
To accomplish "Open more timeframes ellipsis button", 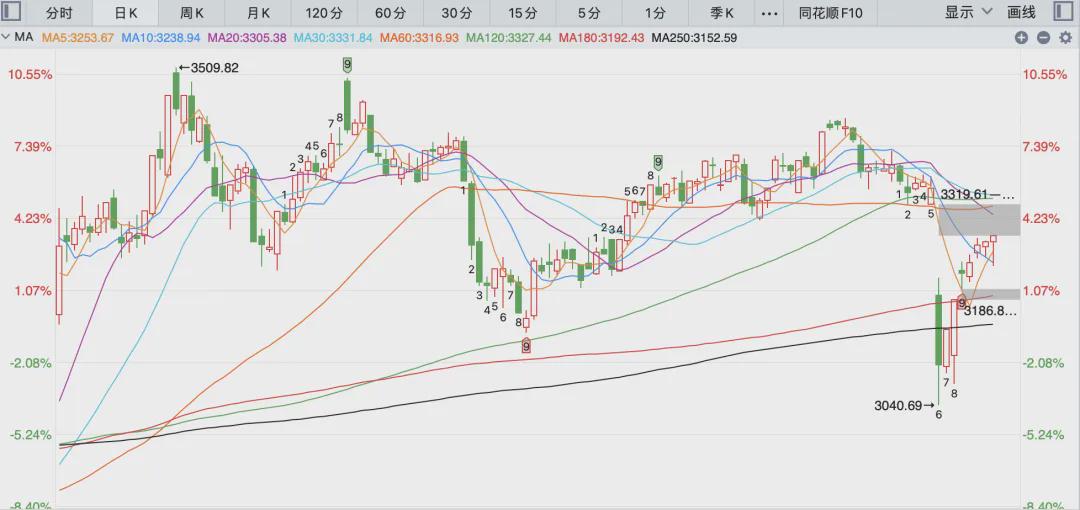I will (771, 12).
